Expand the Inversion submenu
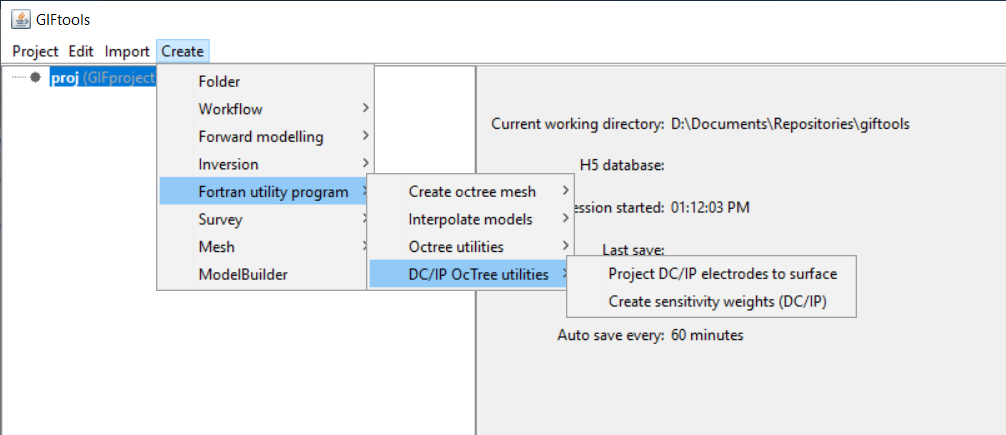 coord(265,164)
